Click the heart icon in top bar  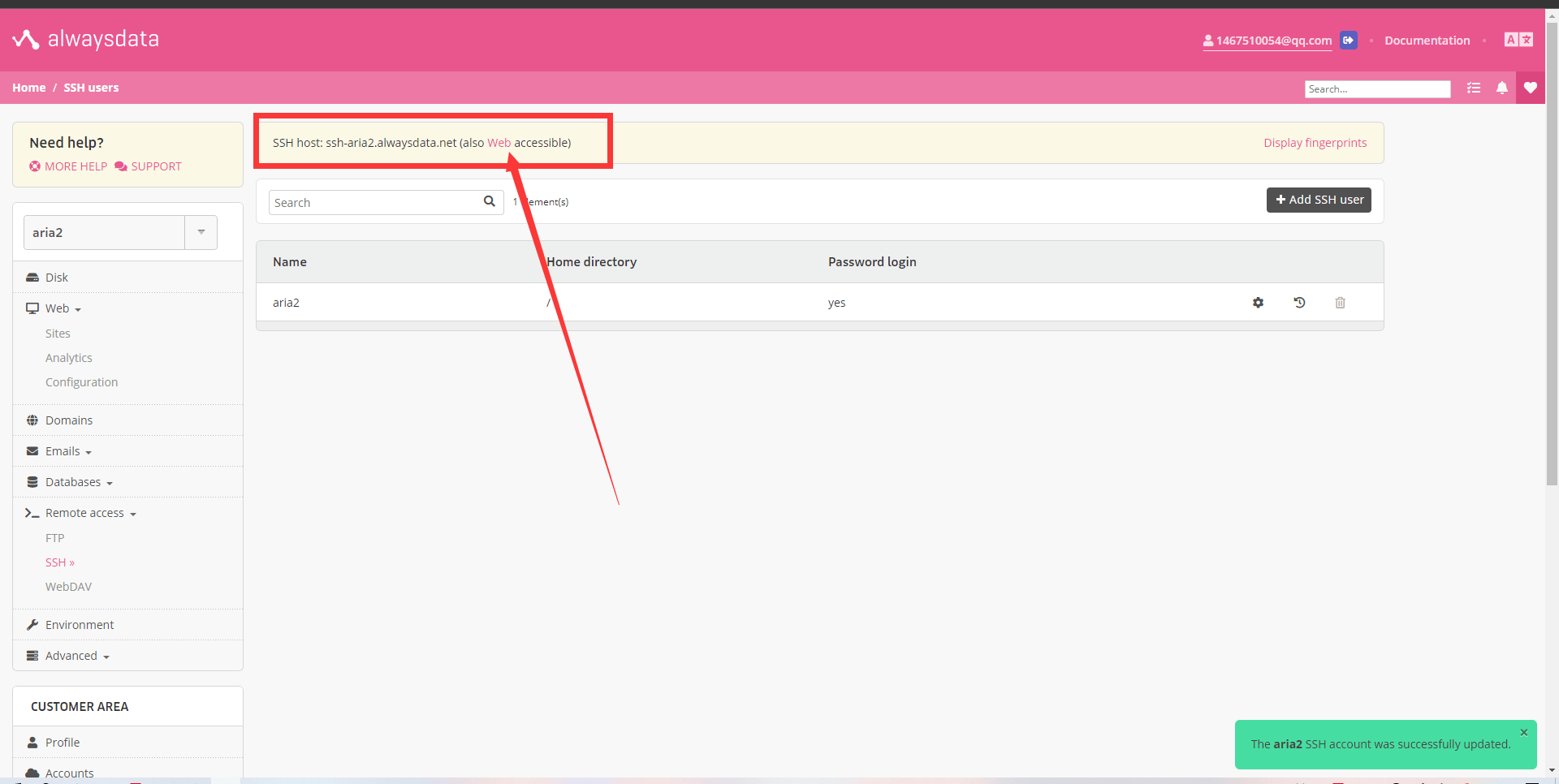click(x=1530, y=88)
